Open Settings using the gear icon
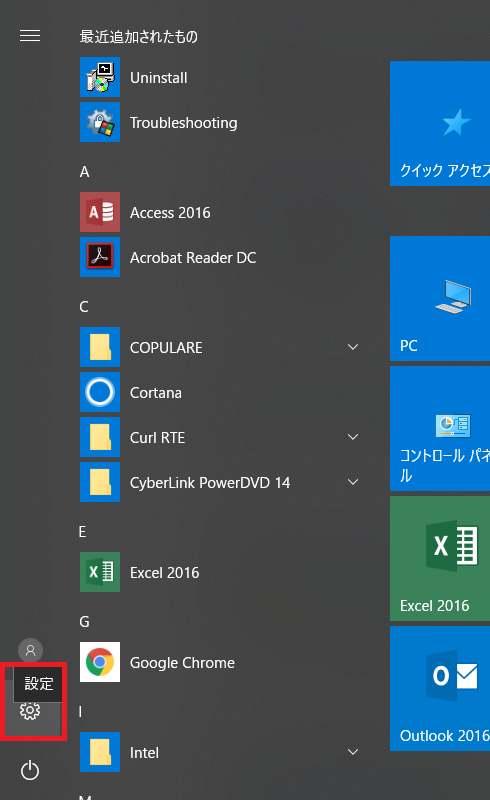Screen dimensions: 490x800 point(30,710)
